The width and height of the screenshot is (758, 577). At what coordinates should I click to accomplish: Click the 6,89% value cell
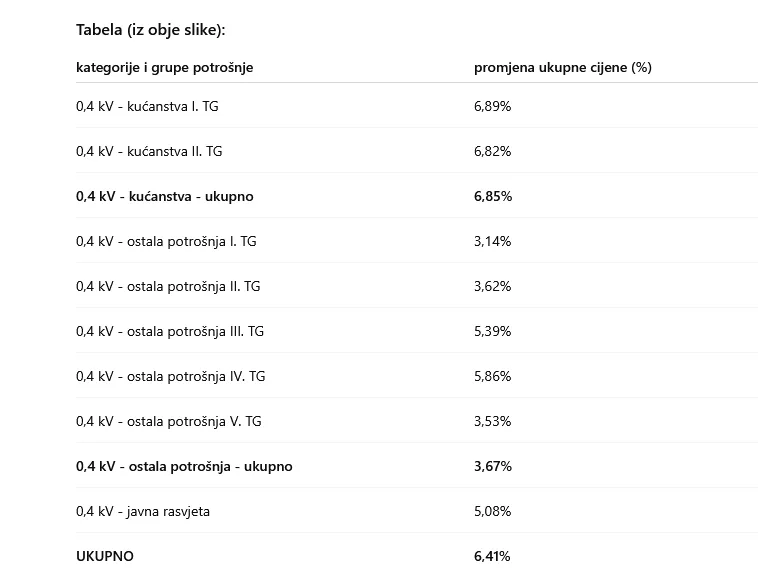pos(492,106)
